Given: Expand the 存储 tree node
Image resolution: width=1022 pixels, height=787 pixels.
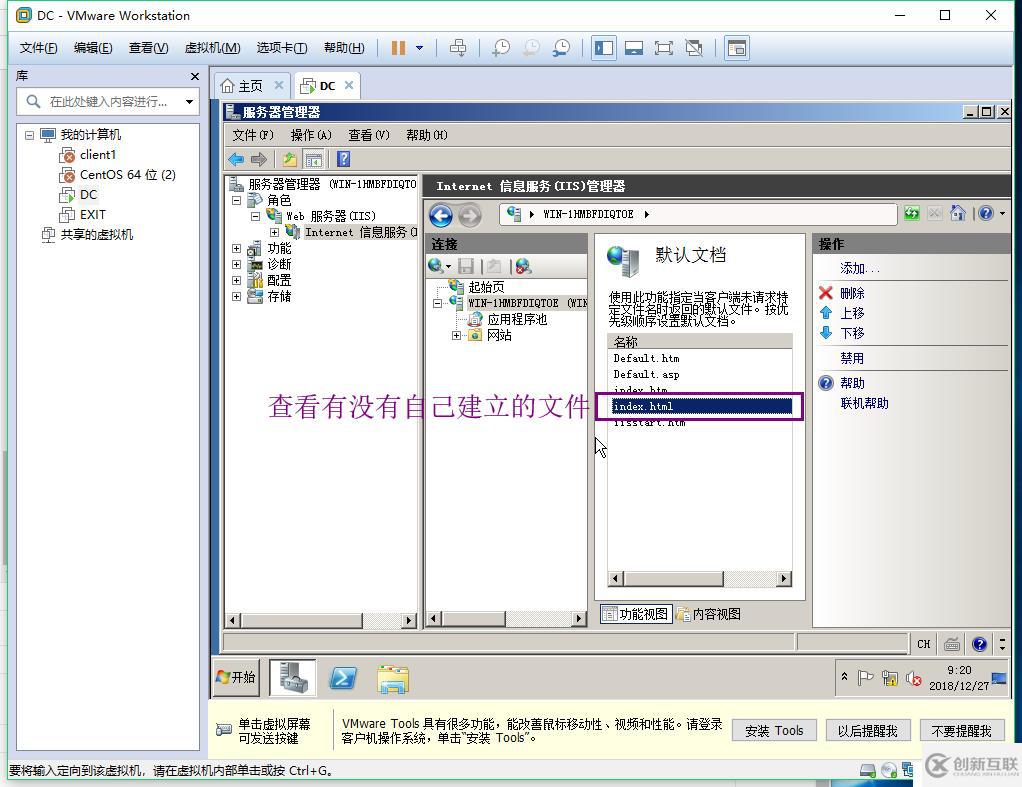Looking at the screenshot, I should 237,297.
